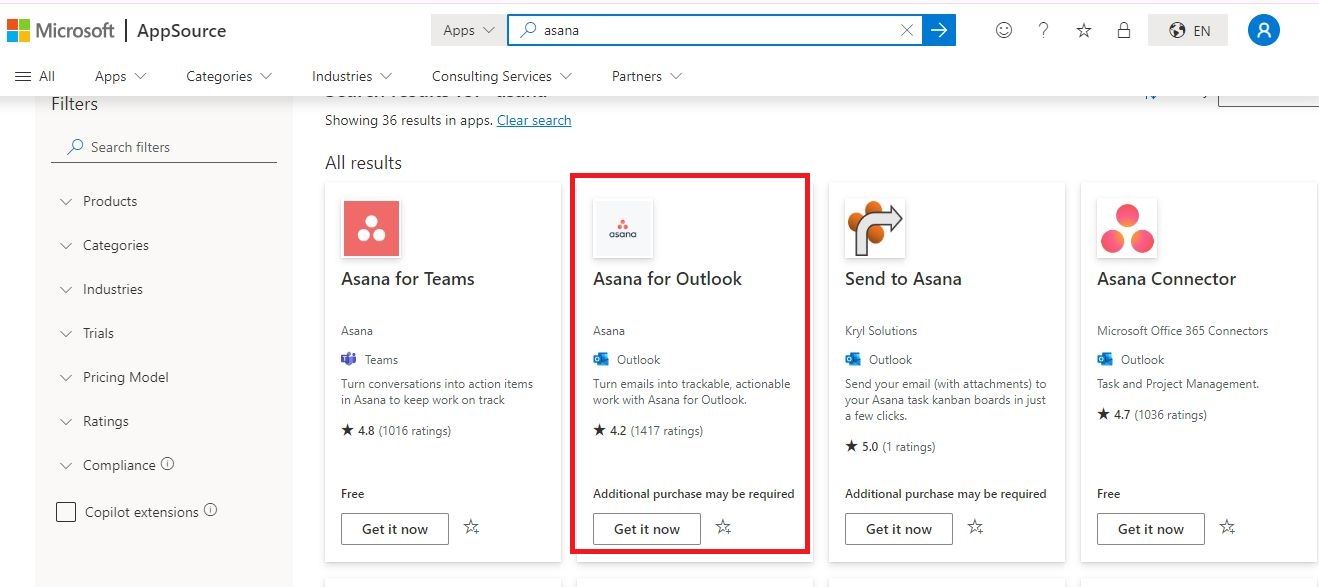Enable the Copilot extensions checkbox
This screenshot has height=587, width=1319.
pos(66,511)
